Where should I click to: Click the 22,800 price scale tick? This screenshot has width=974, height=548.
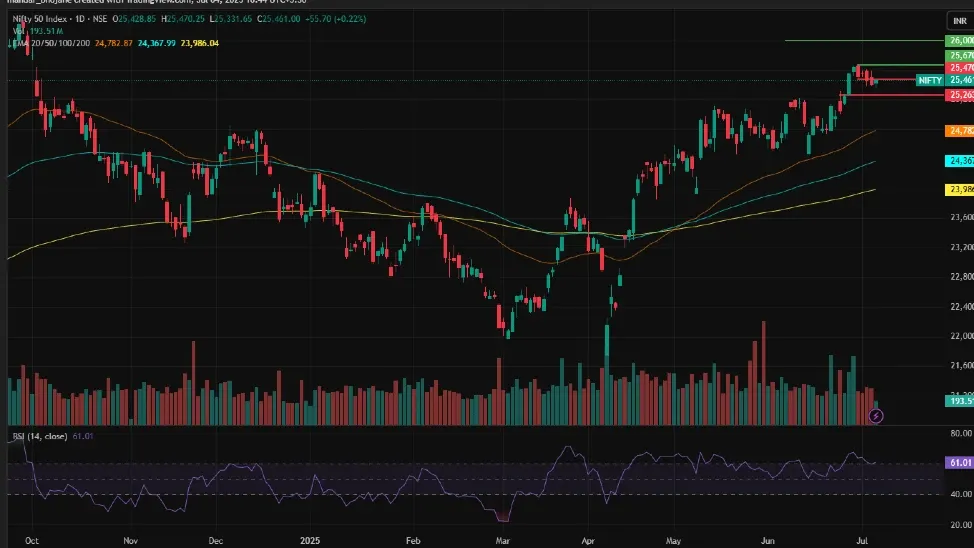click(962, 276)
